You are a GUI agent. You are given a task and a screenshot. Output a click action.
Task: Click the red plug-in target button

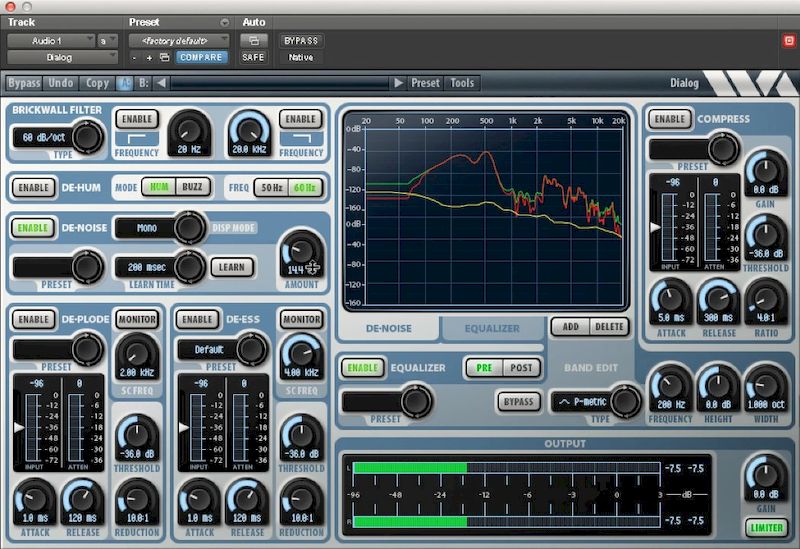coord(788,41)
